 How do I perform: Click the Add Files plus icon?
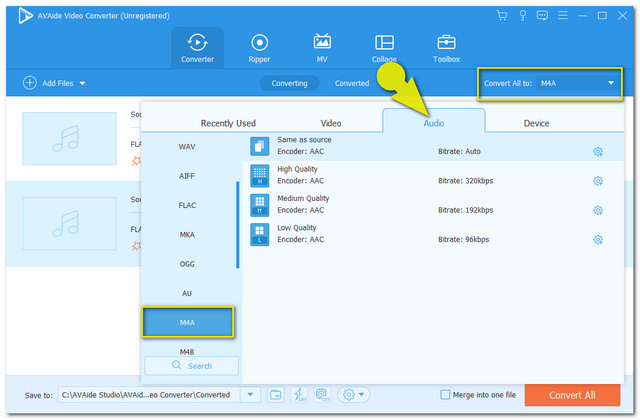click(x=29, y=83)
